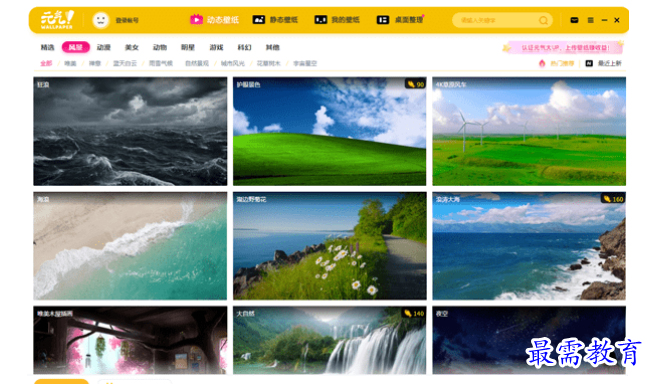Choose the 宇宙星空 sub-filter

pyautogui.click(x=305, y=63)
